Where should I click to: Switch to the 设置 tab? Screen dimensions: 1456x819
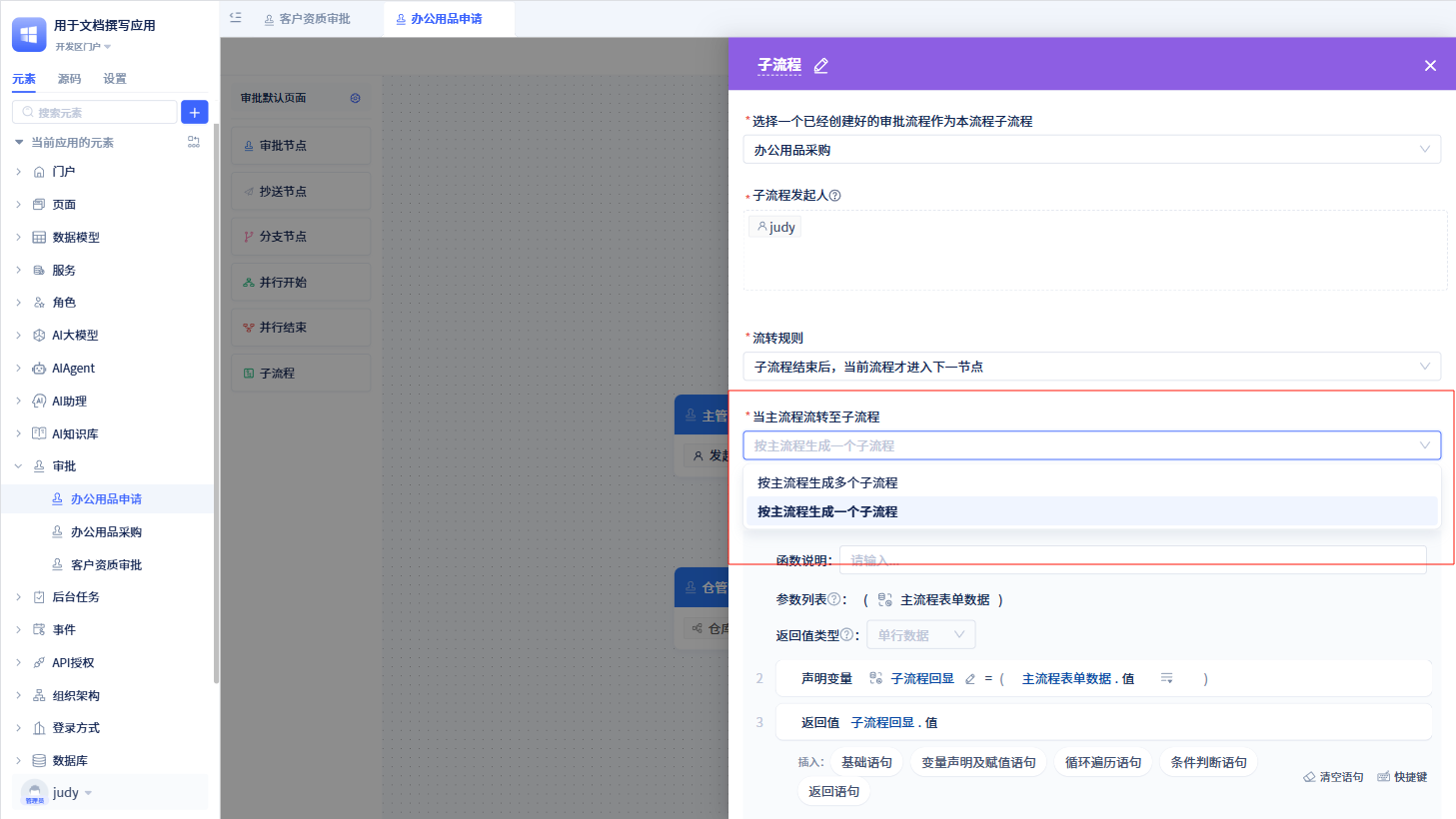pyautogui.click(x=115, y=79)
